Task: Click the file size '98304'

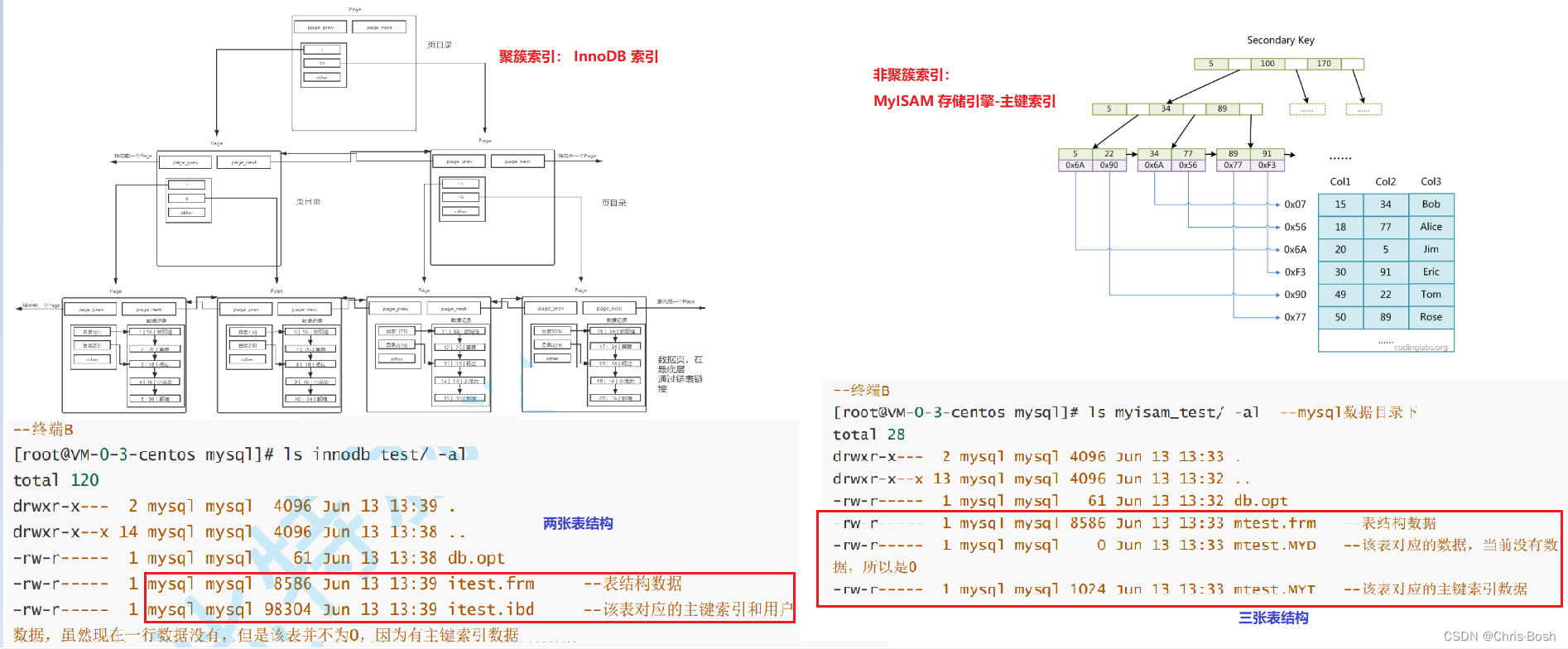Action: click(288, 609)
